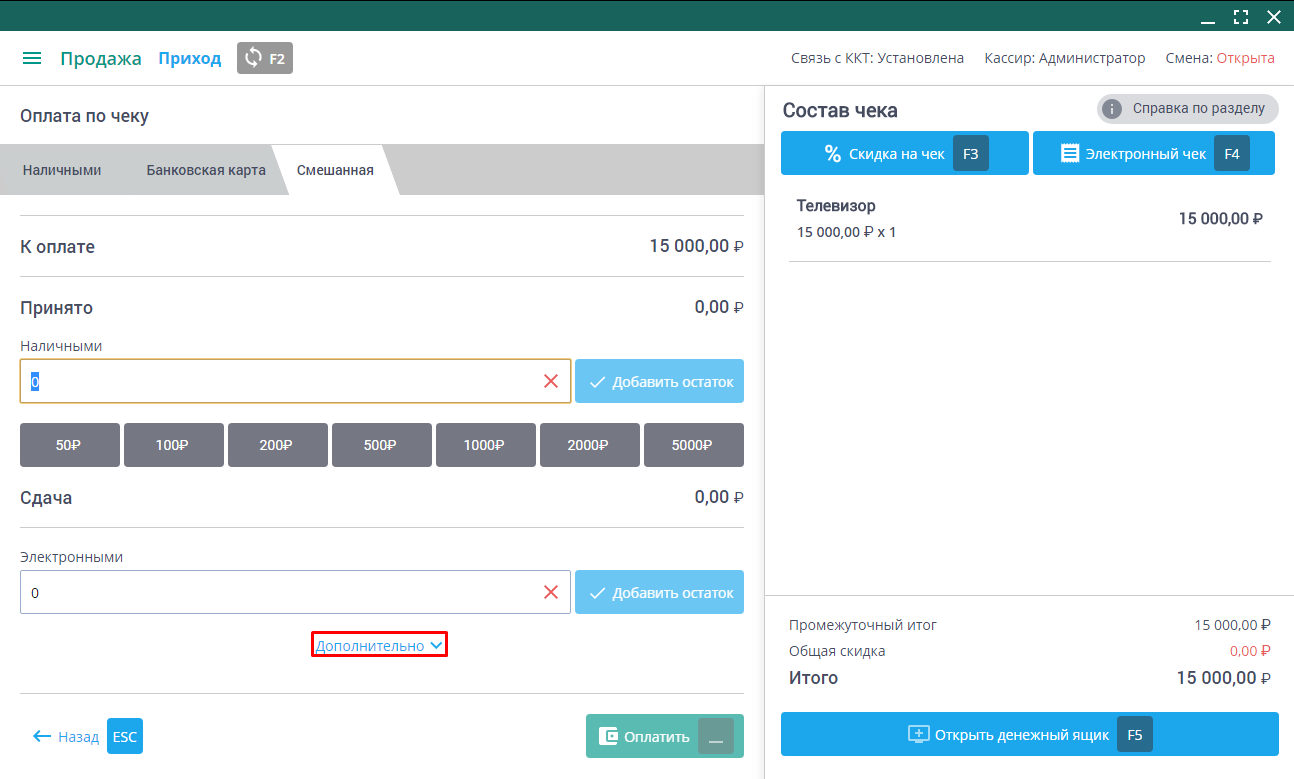Click the F2 refresh arrows button
Viewport: 1294px width, 779px height.
265,58
